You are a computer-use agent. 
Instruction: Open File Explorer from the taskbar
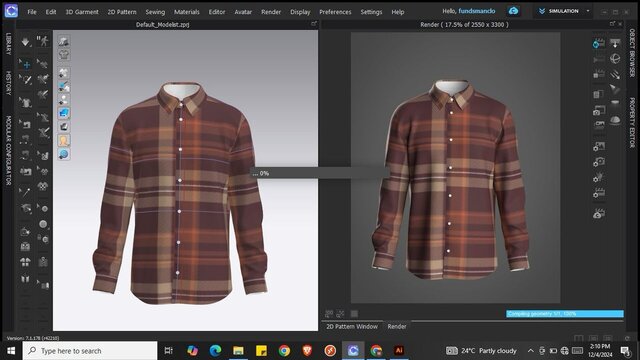click(238, 351)
